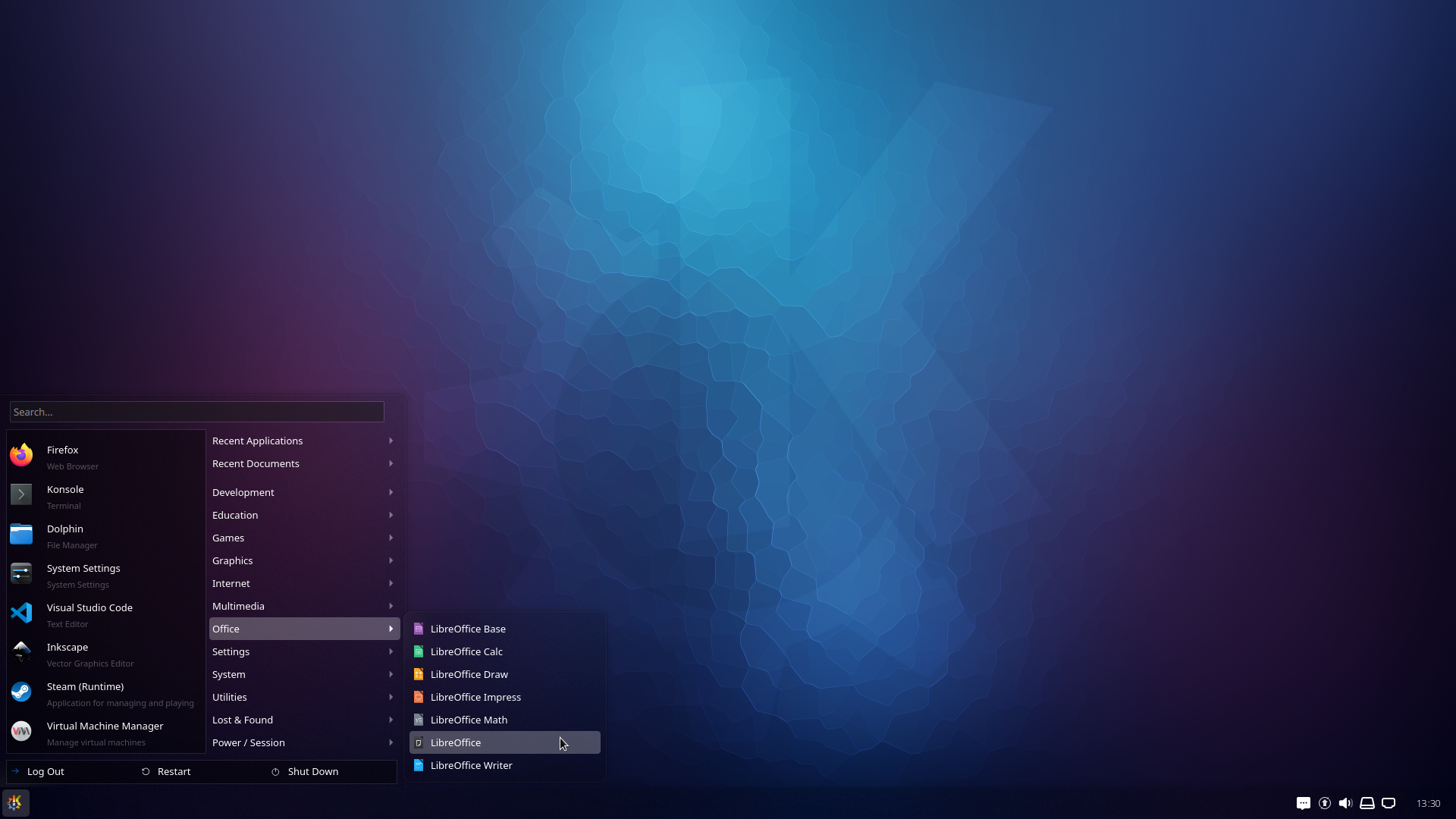Open the System category menu
This screenshot has width=1456, height=819.
click(x=304, y=674)
